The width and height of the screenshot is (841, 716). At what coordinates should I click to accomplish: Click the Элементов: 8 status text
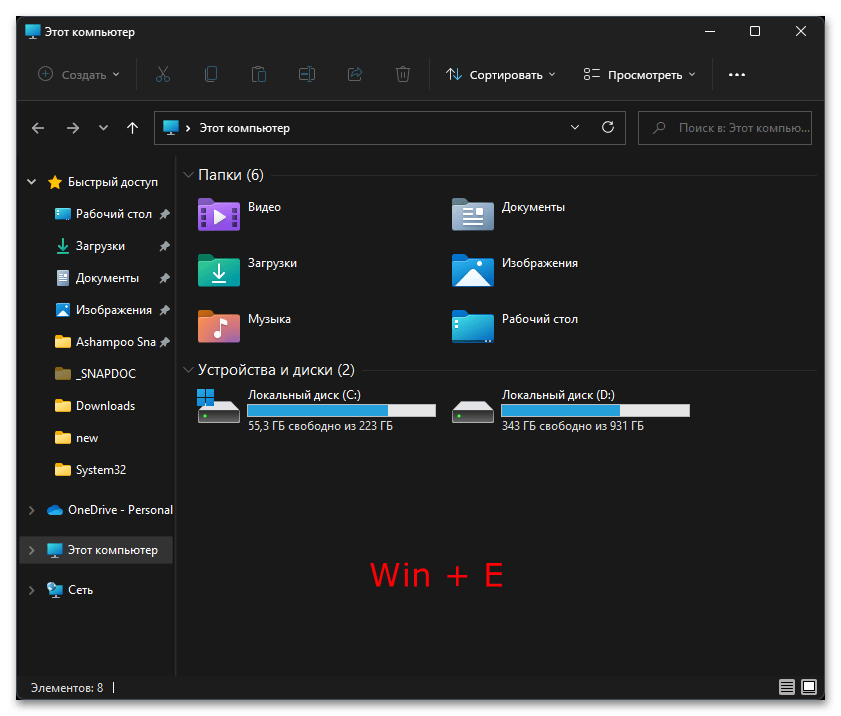(67, 688)
